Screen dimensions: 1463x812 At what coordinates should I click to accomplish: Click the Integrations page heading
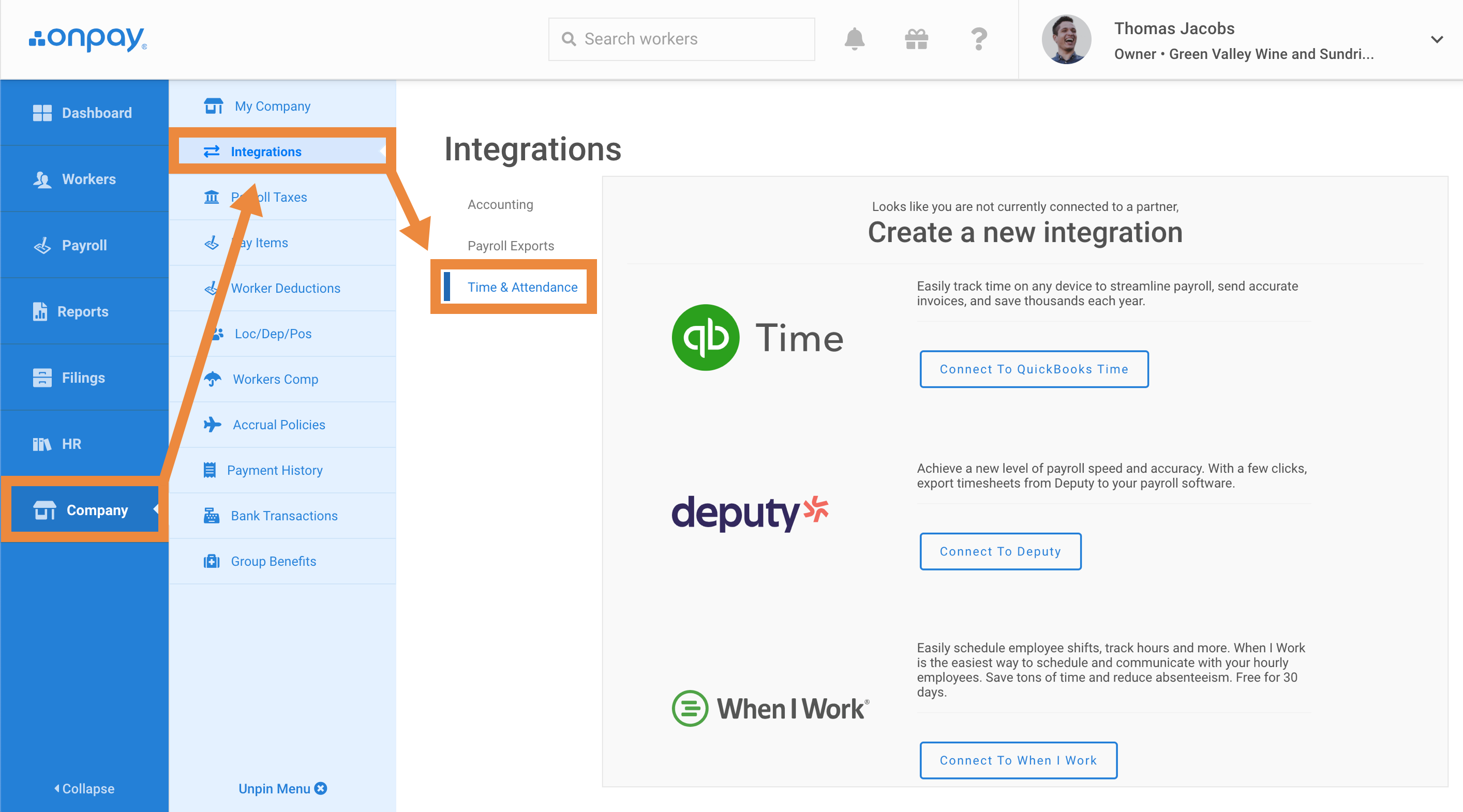pyautogui.click(x=533, y=149)
